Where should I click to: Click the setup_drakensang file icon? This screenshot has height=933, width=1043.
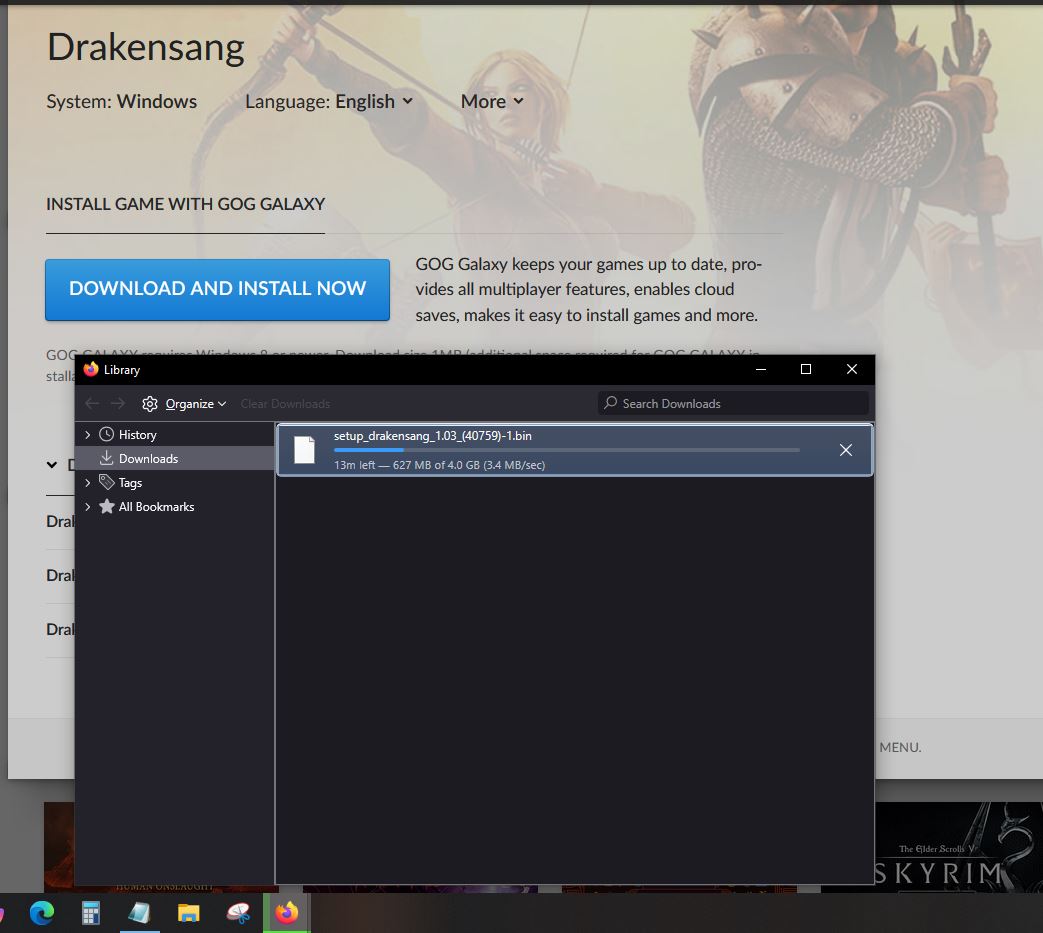305,450
